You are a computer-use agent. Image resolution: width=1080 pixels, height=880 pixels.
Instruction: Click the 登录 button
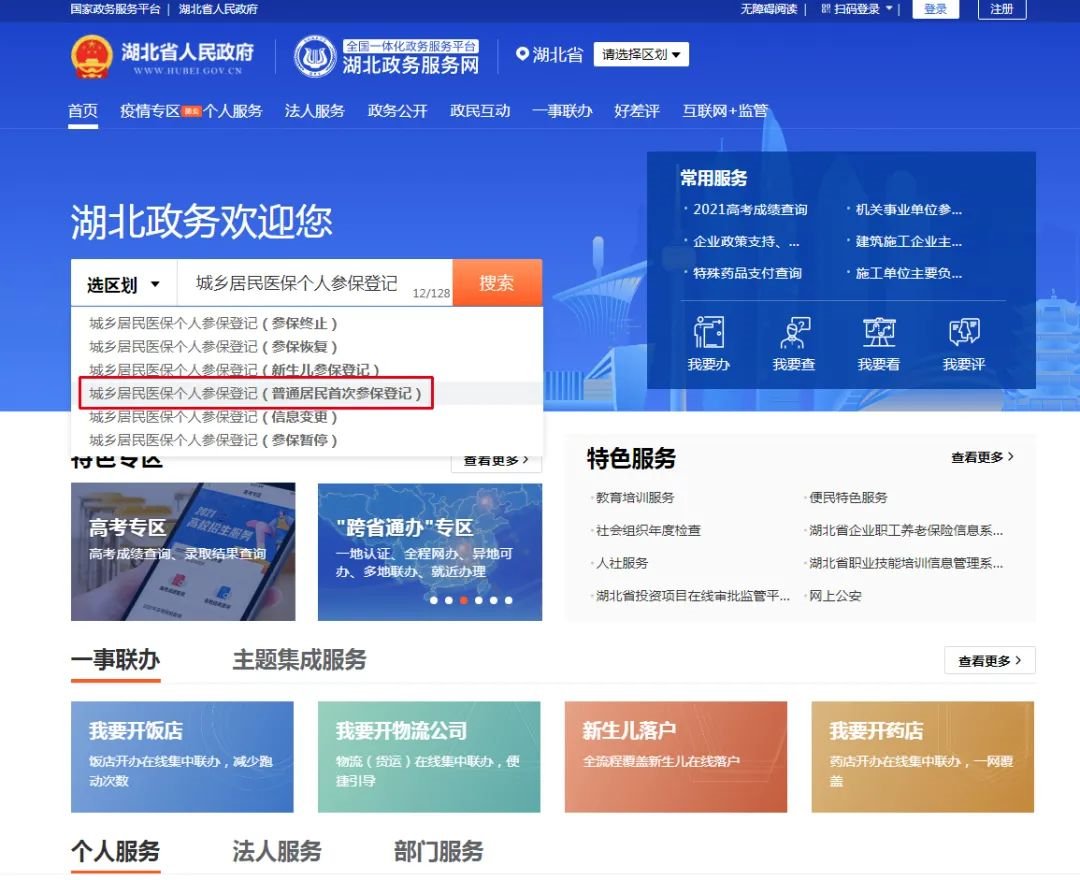click(x=935, y=9)
